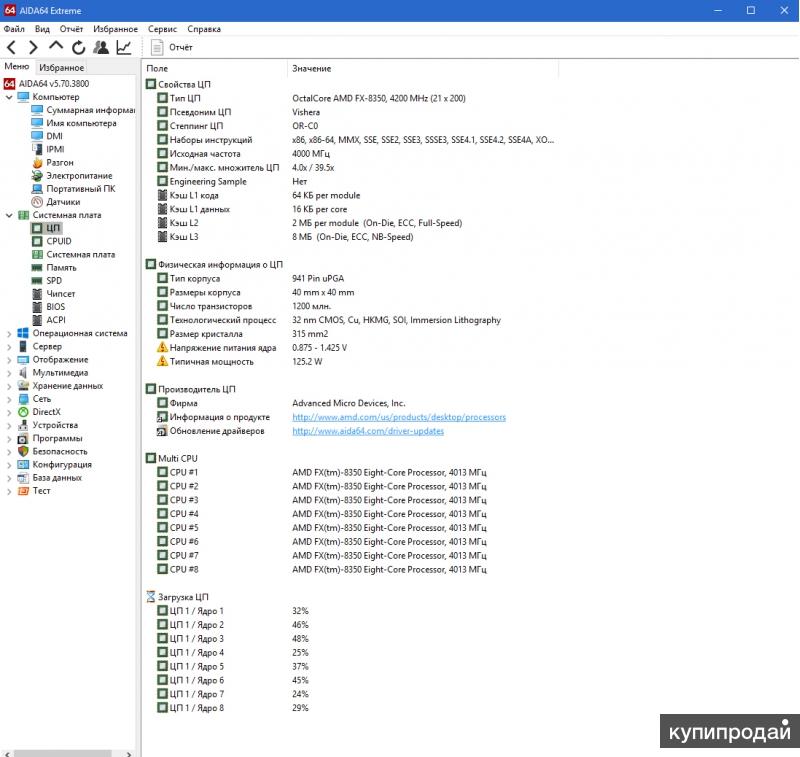The image size is (800, 757).
Task: Open the Файл menu
Action: click(14, 29)
